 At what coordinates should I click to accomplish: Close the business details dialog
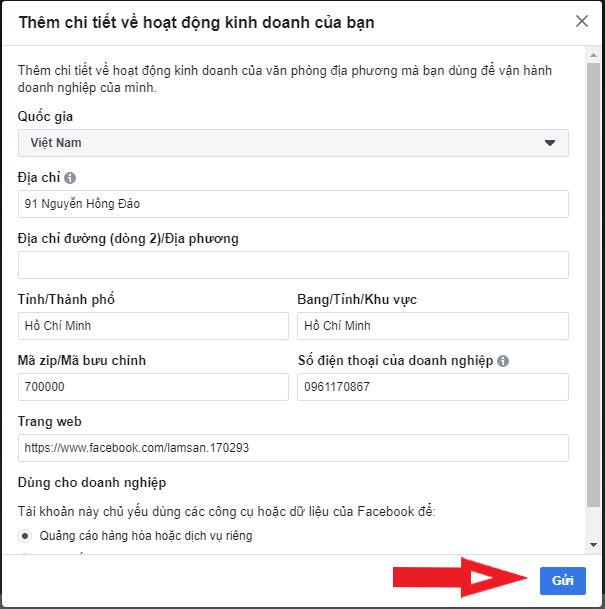click(x=582, y=21)
